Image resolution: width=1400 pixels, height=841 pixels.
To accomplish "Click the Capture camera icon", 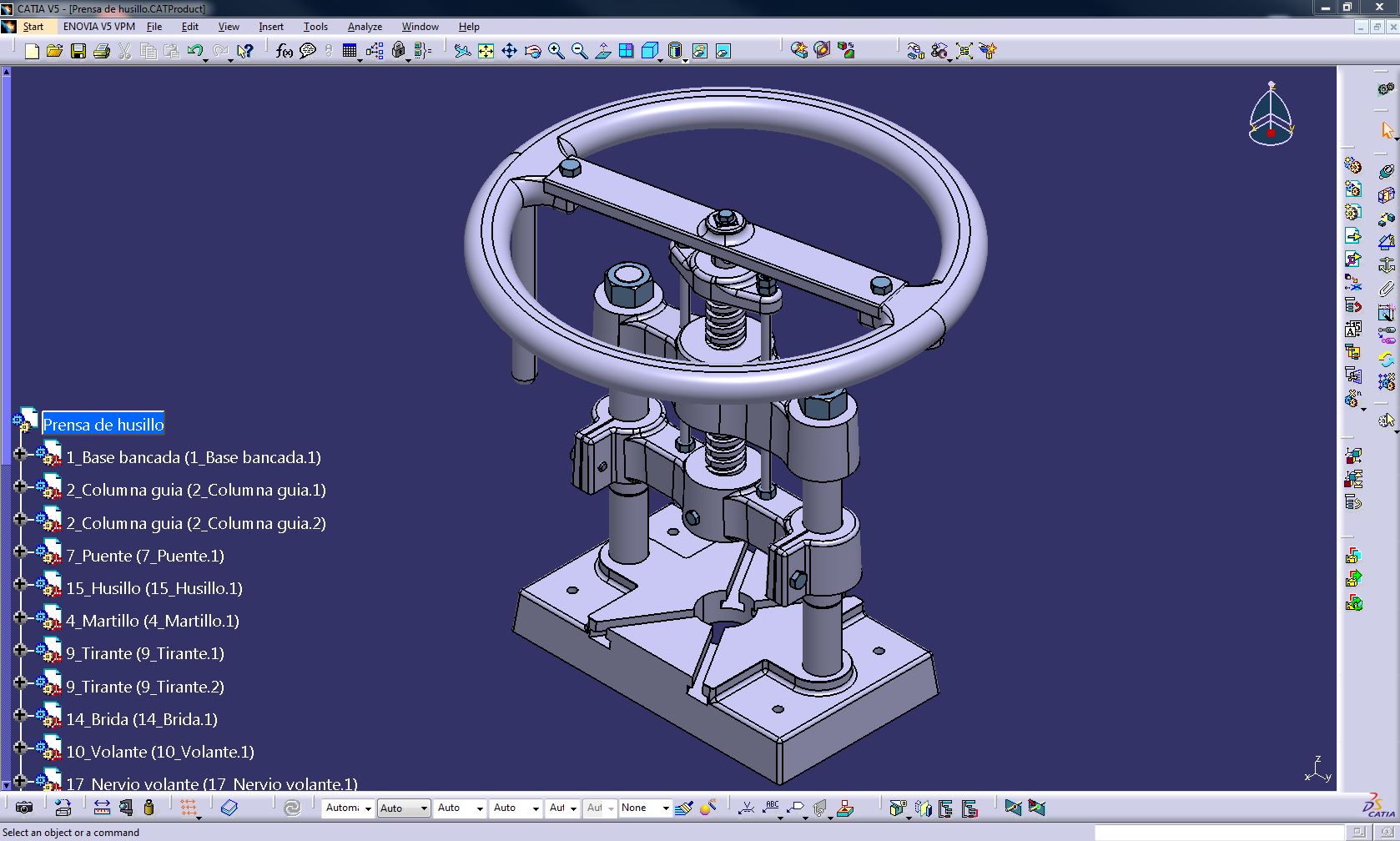I will click(x=24, y=808).
